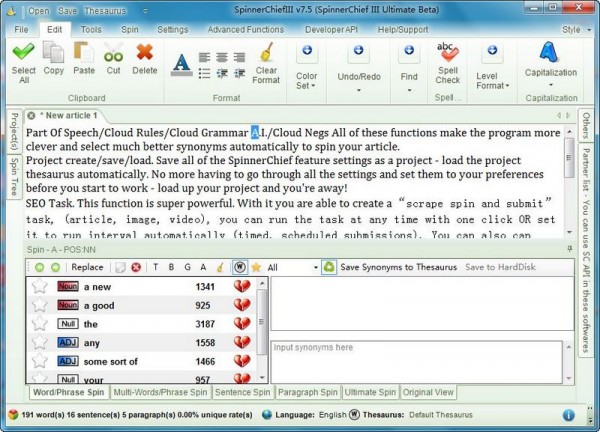
Task: Center-align text in Format group
Action: pyautogui.click(x=222, y=57)
